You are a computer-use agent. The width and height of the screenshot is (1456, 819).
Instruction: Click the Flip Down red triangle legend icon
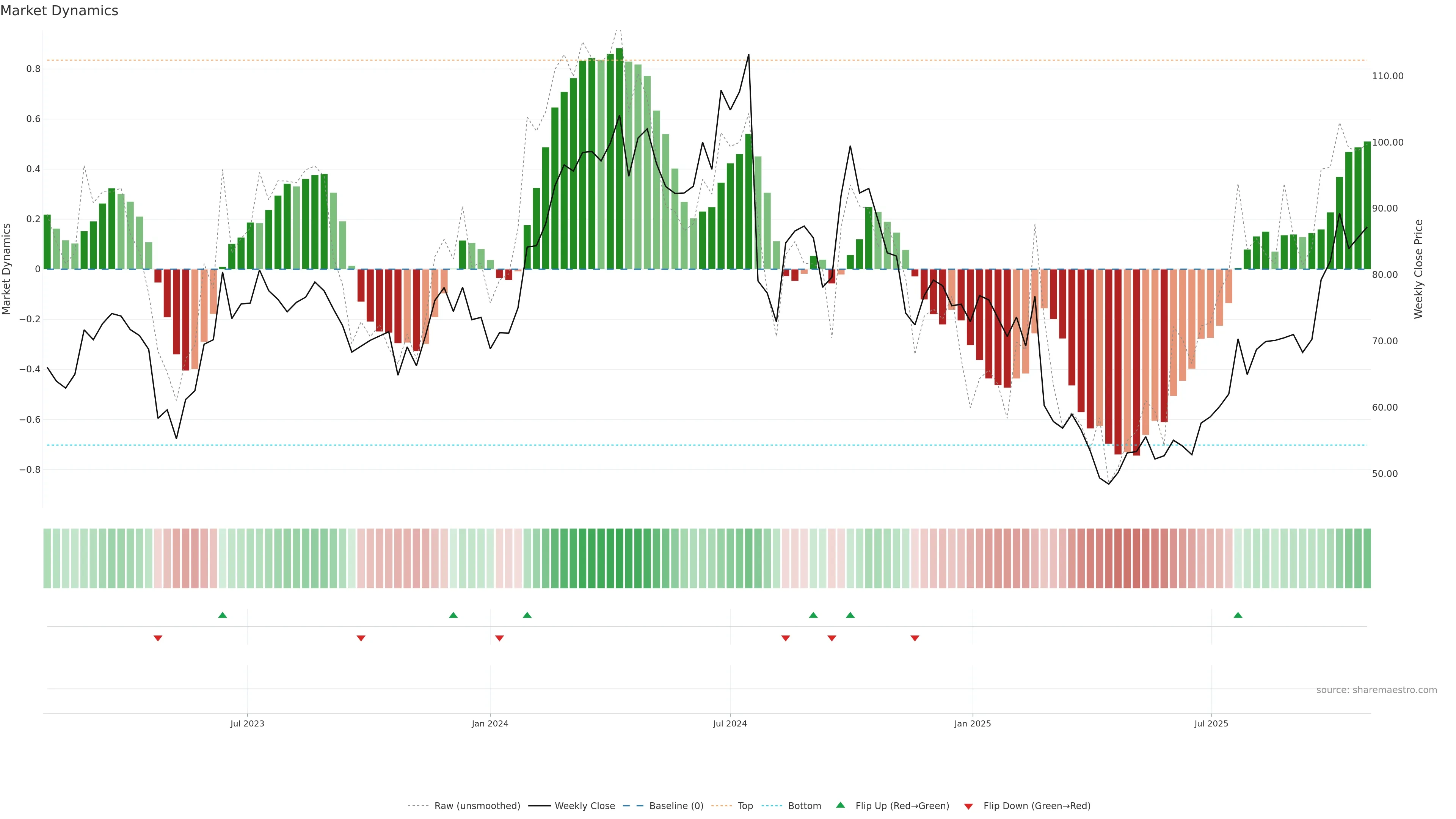pyautogui.click(x=968, y=806)
